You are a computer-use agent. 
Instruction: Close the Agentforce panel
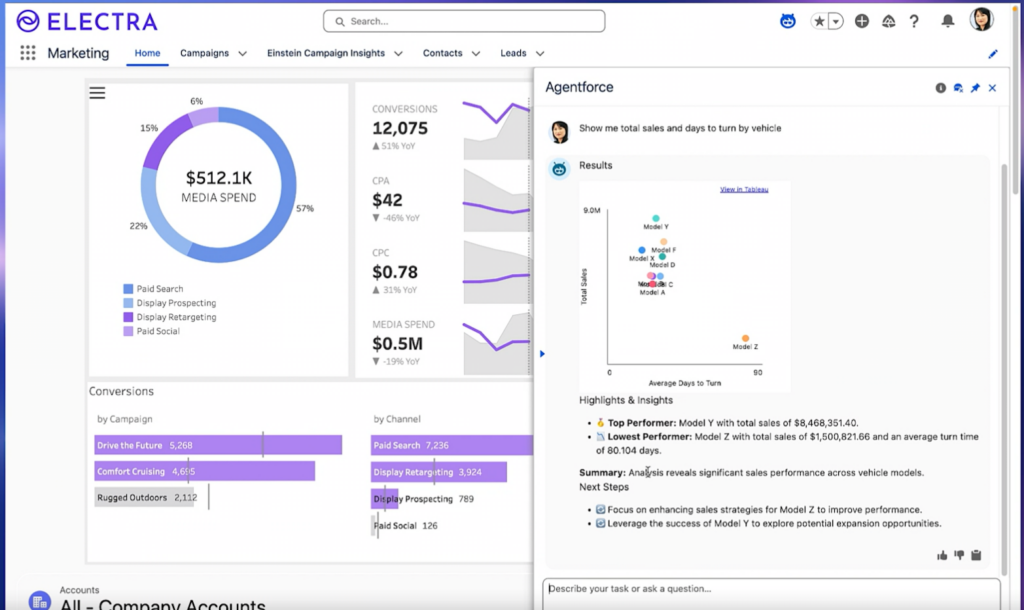pos(992,88)
